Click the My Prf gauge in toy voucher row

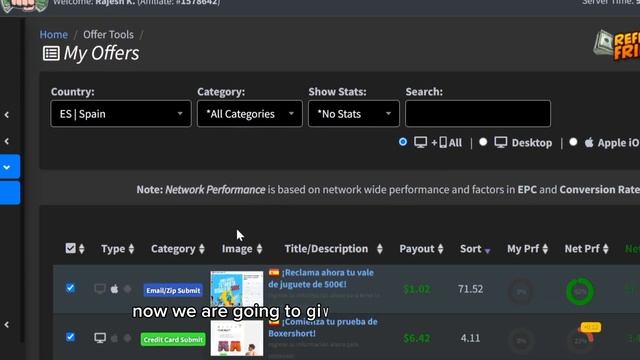tap(521, 291)
